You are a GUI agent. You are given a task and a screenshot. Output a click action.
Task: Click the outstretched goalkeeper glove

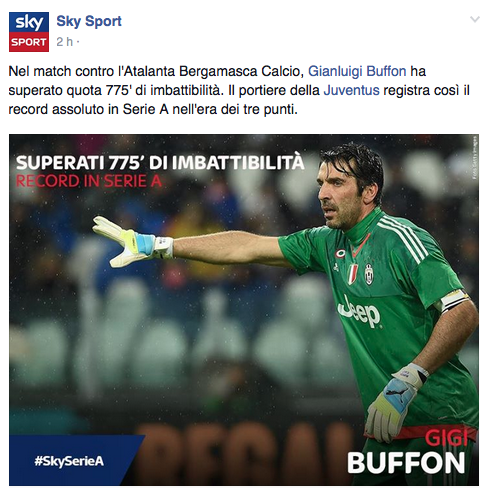pyautogui.click(x=132, y=242)
